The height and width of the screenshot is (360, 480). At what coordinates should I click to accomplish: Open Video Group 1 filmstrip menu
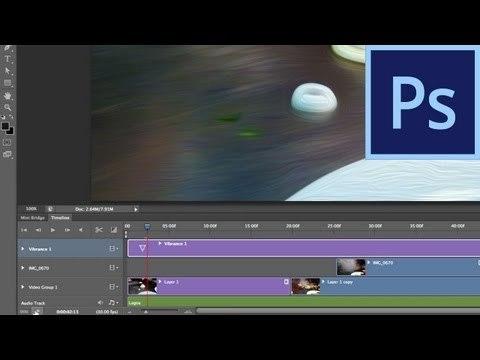pyautogui.click(x=114, y=287)
